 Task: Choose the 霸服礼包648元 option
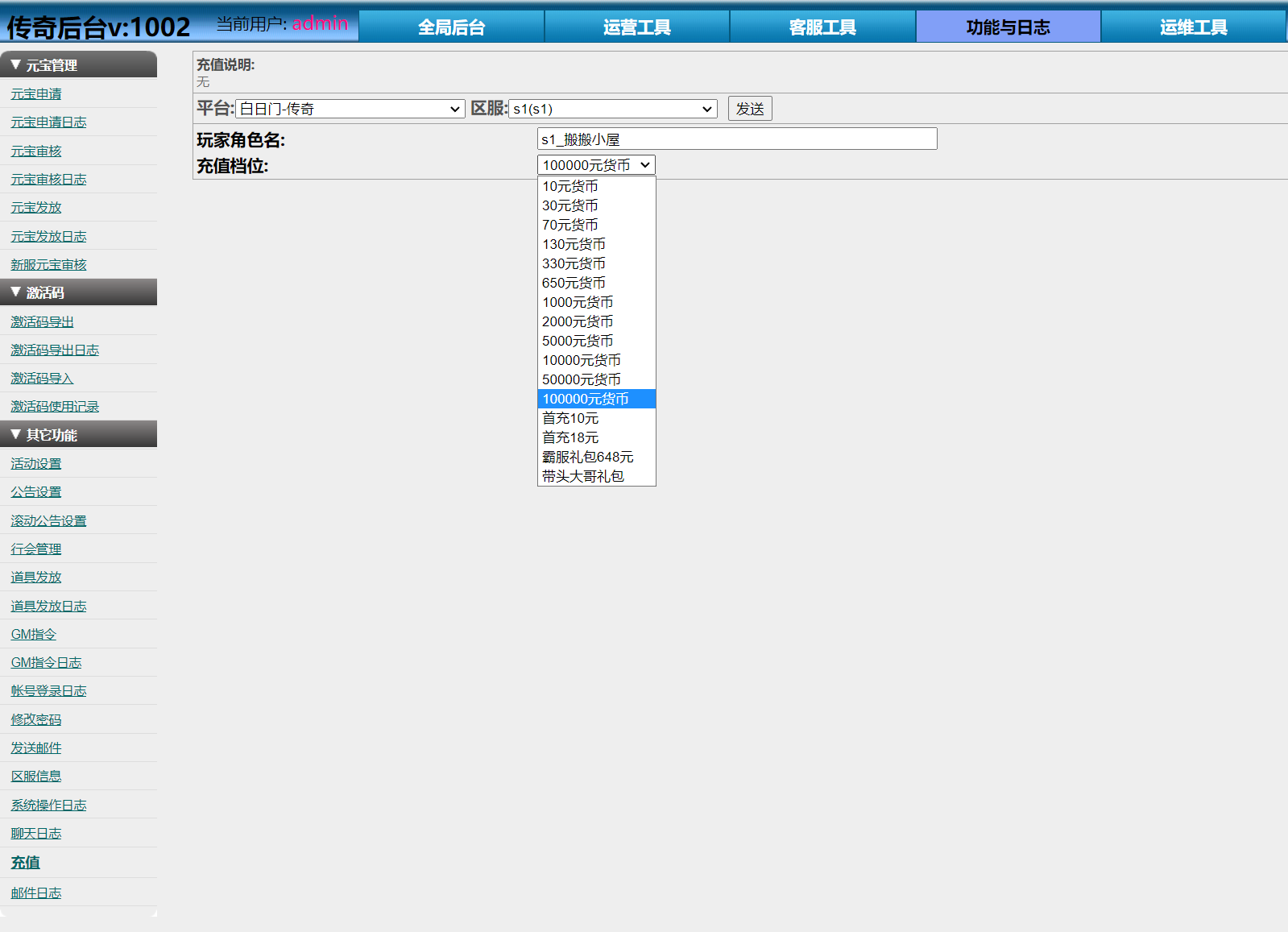click(x=587, y=457)
